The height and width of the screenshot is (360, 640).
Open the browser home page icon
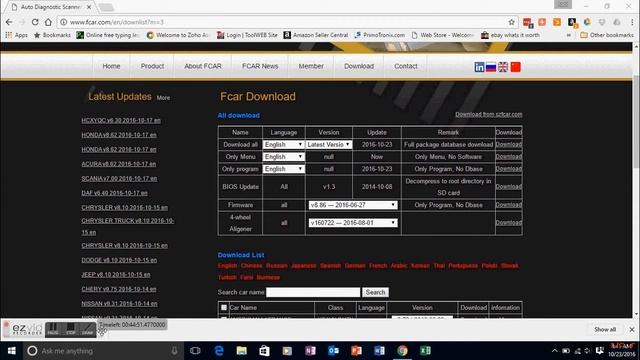(48, 22)
